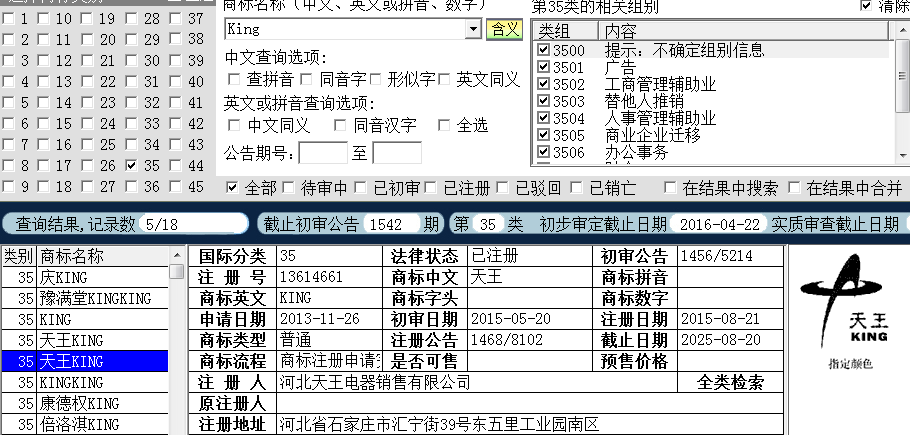Viewport: 910px width, 435px height.
Task: Tick the 已注册 status checkbox
Action: (430, 187)
